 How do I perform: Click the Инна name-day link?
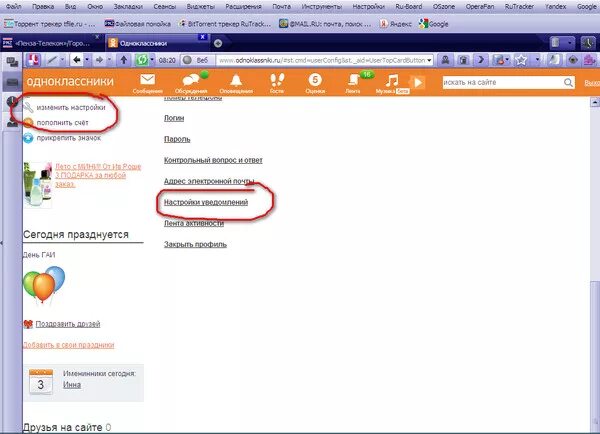coord(72,385)
